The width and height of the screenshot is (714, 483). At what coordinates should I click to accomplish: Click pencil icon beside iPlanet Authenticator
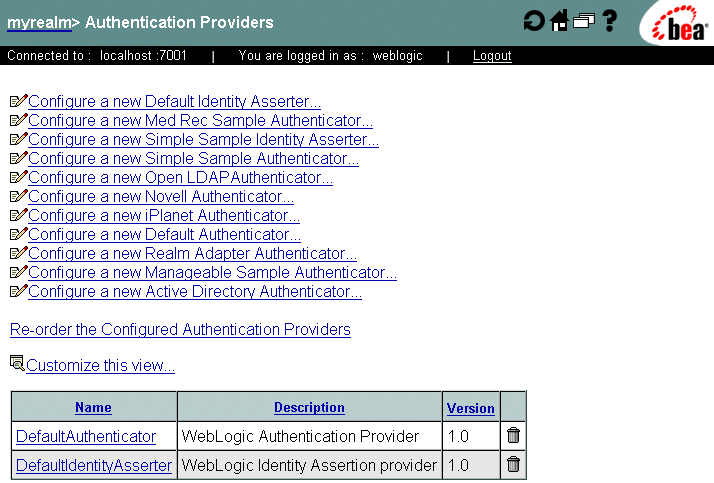pos(19,215)
